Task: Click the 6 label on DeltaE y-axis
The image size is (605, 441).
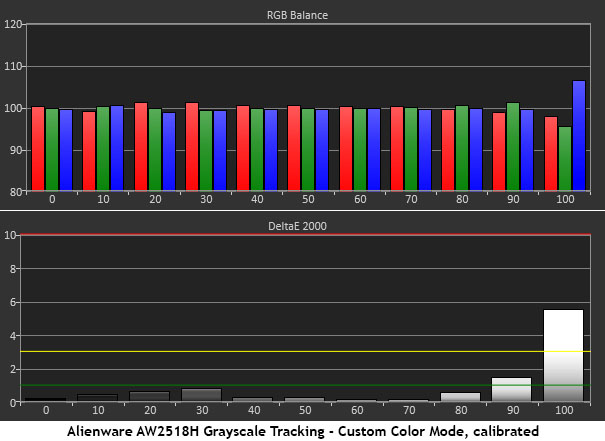Action: tap(13, 302)
